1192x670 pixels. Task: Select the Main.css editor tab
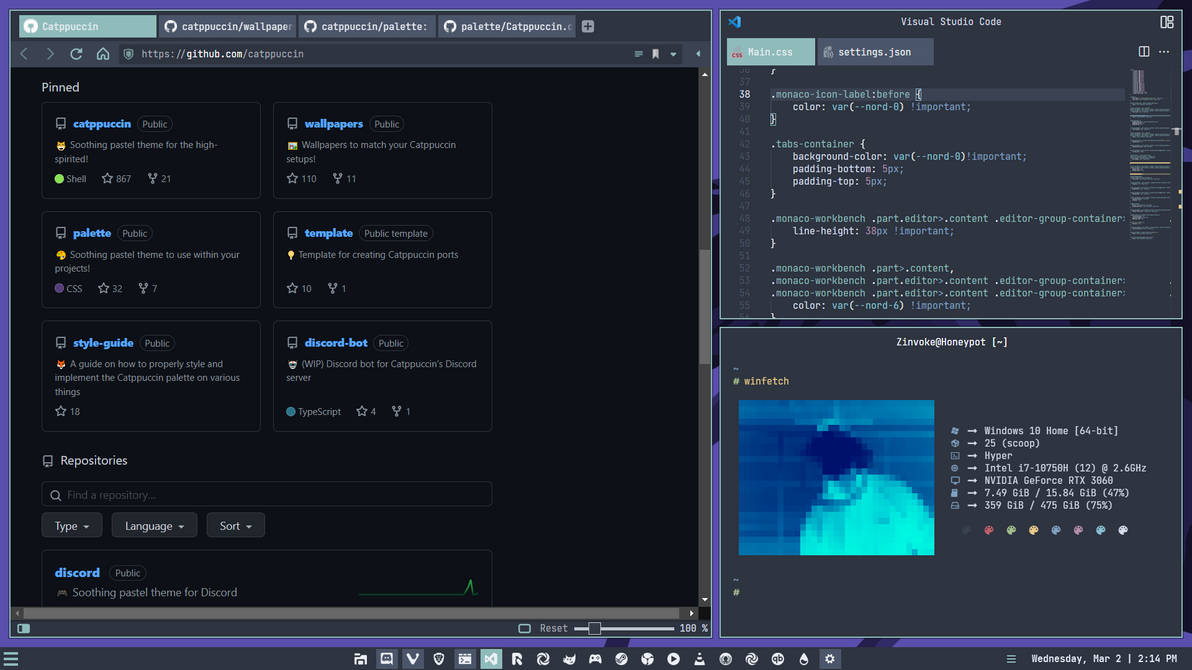(x=771, y=52)
